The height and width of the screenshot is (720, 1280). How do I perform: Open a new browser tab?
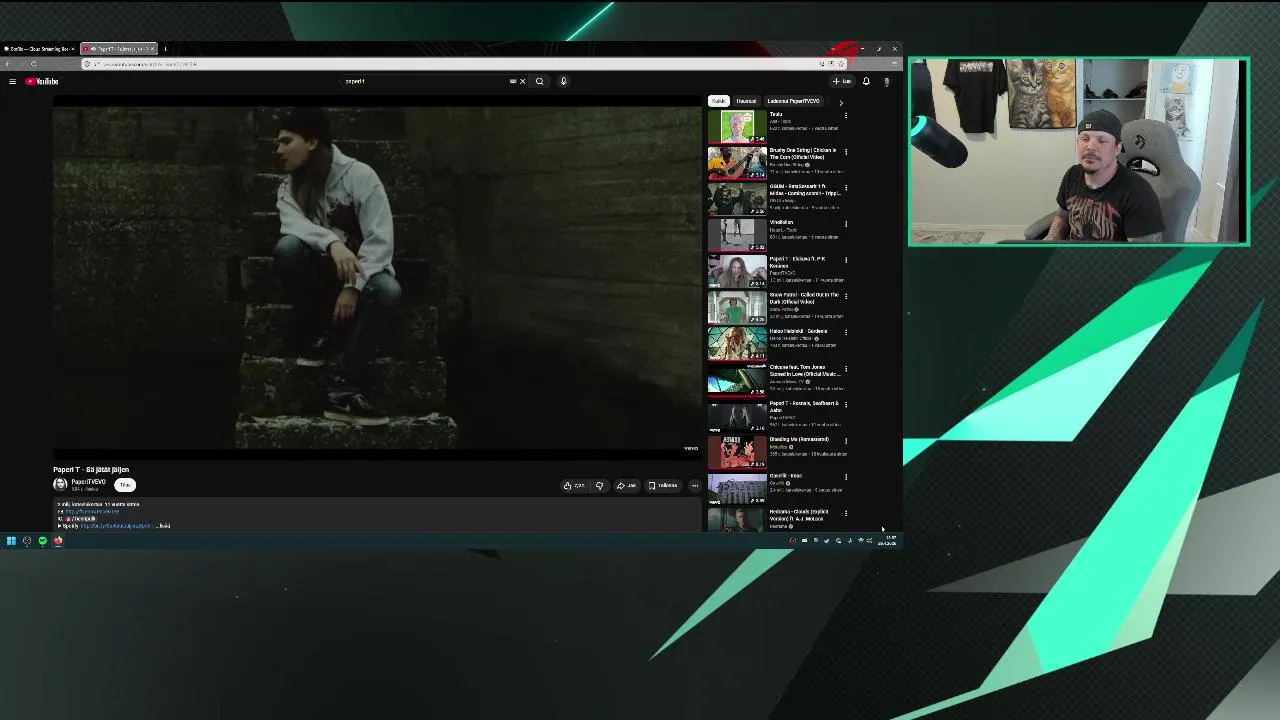[166, 48]
